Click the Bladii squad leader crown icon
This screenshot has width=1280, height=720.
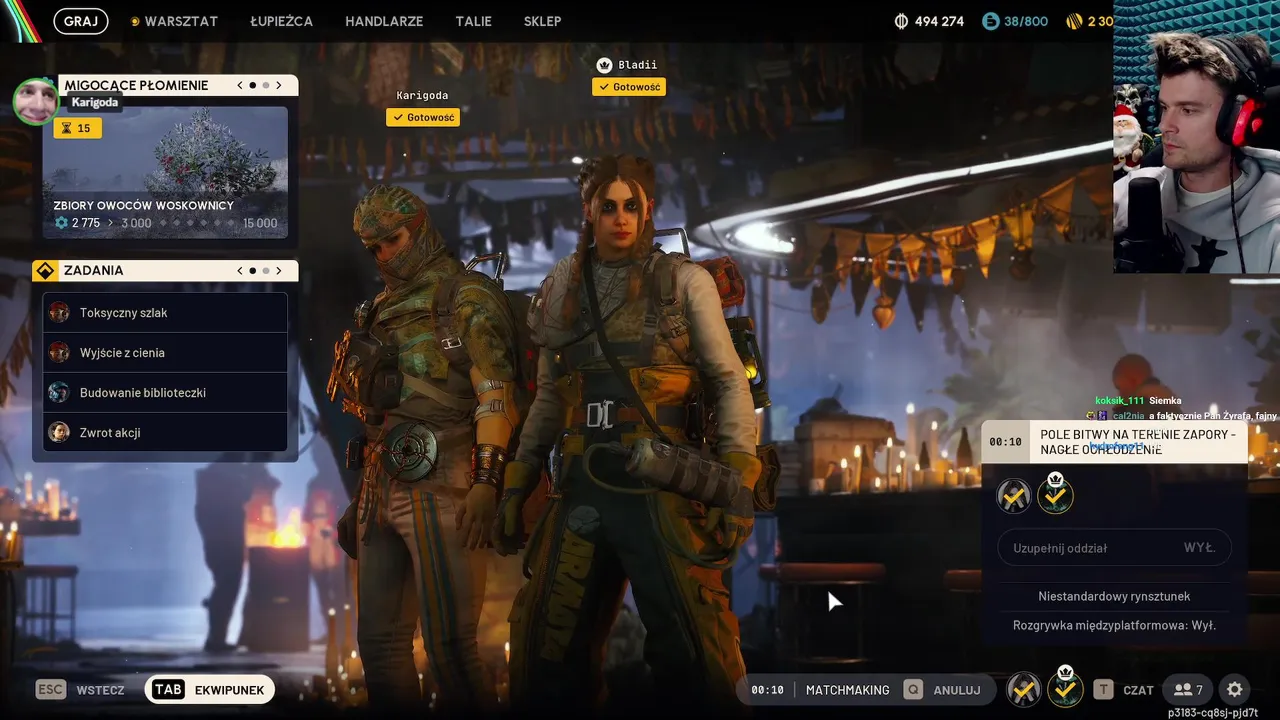tap(604, 65)
